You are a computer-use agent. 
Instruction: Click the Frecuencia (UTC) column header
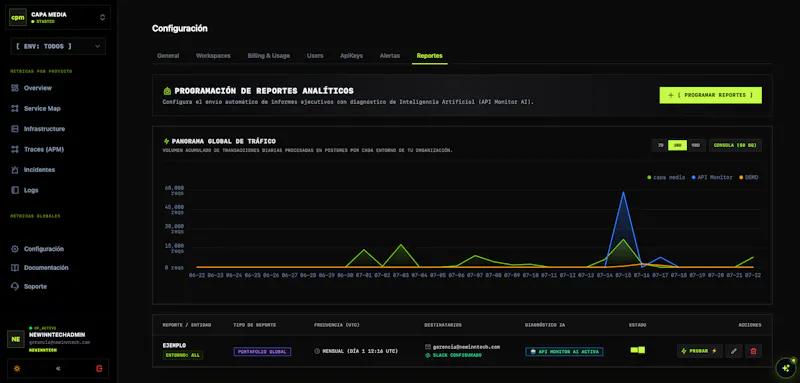[336, 325]
